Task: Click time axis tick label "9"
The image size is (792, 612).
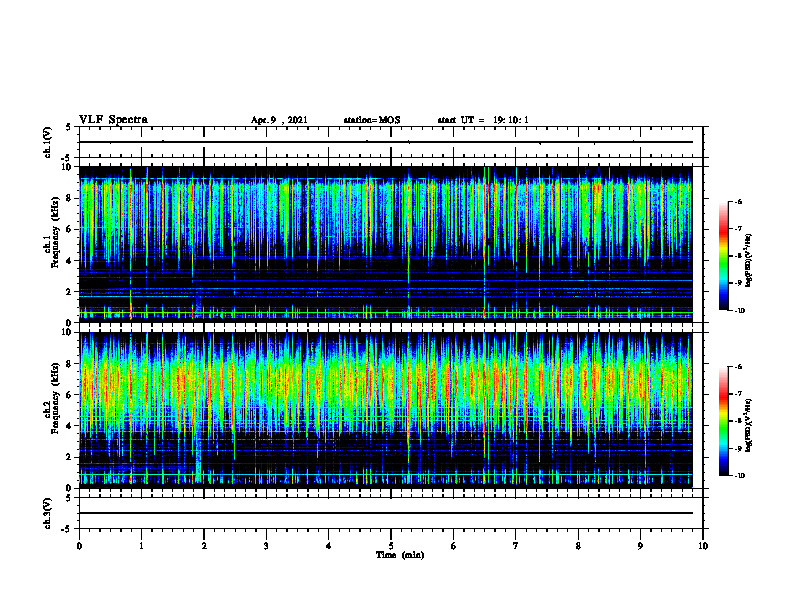Action: 640,546
